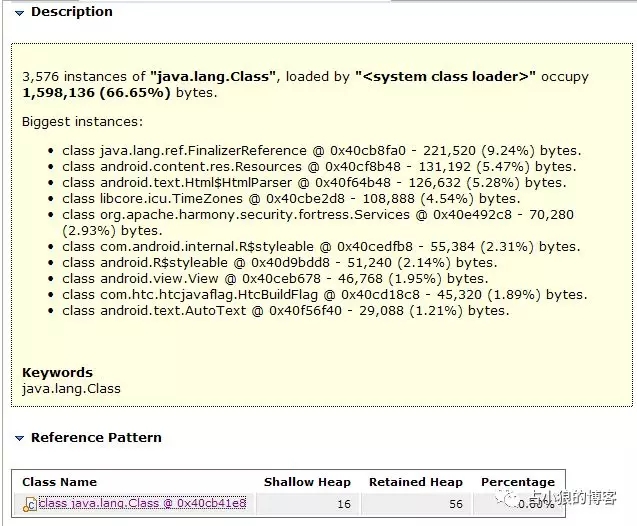637x526 pixels.
Task: Click the com.android.internal.R$styleable entry
Action: 321,247
